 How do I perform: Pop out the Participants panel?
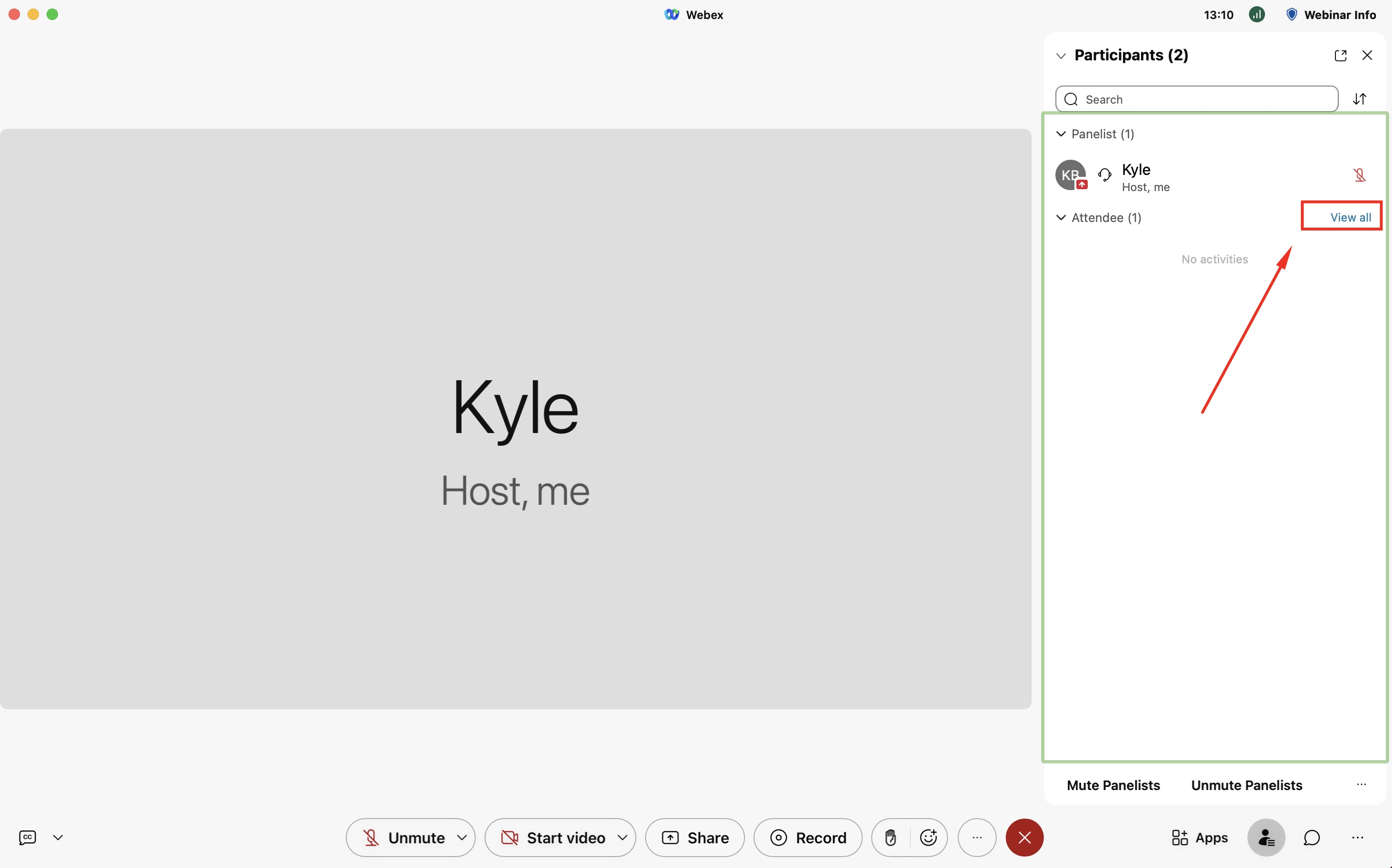tap(1340, 56)
